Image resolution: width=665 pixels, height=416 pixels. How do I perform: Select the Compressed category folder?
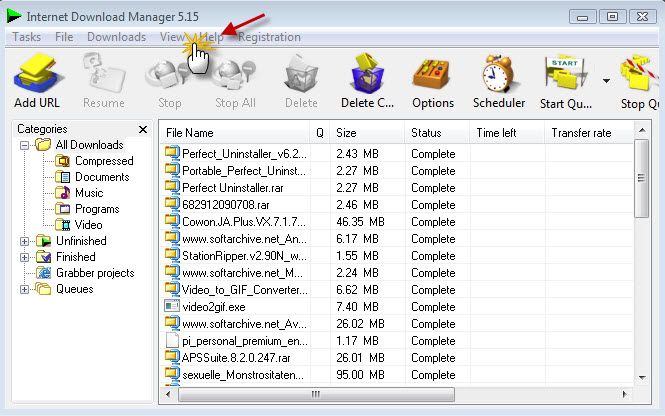point(104,161)
